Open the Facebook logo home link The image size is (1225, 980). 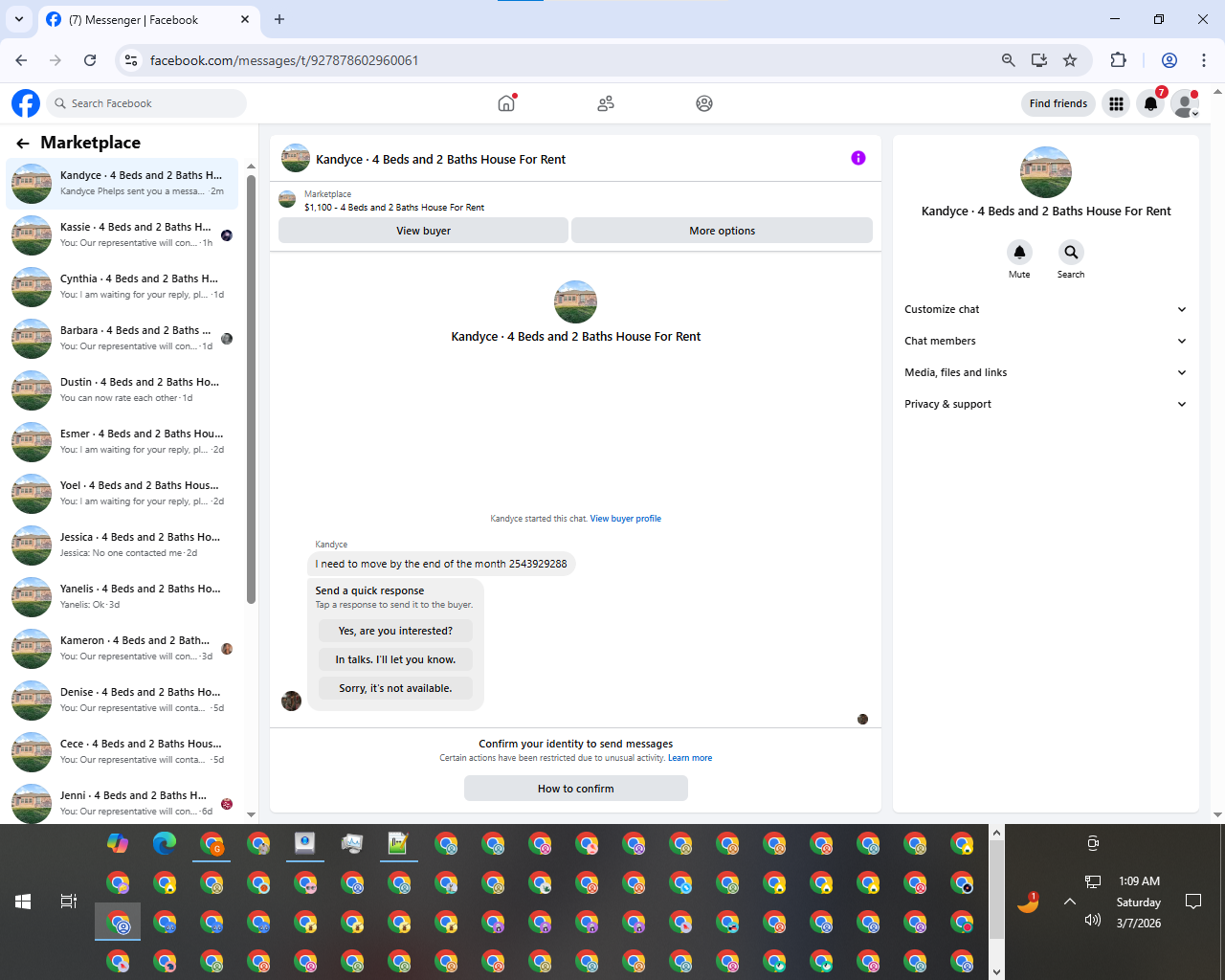(x=26, y=103)
